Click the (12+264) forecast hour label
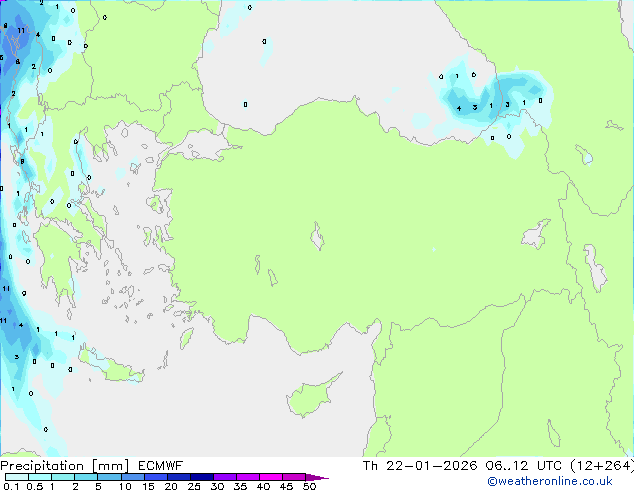Viewport: 634px width, 490px height. tap(602, 466)
